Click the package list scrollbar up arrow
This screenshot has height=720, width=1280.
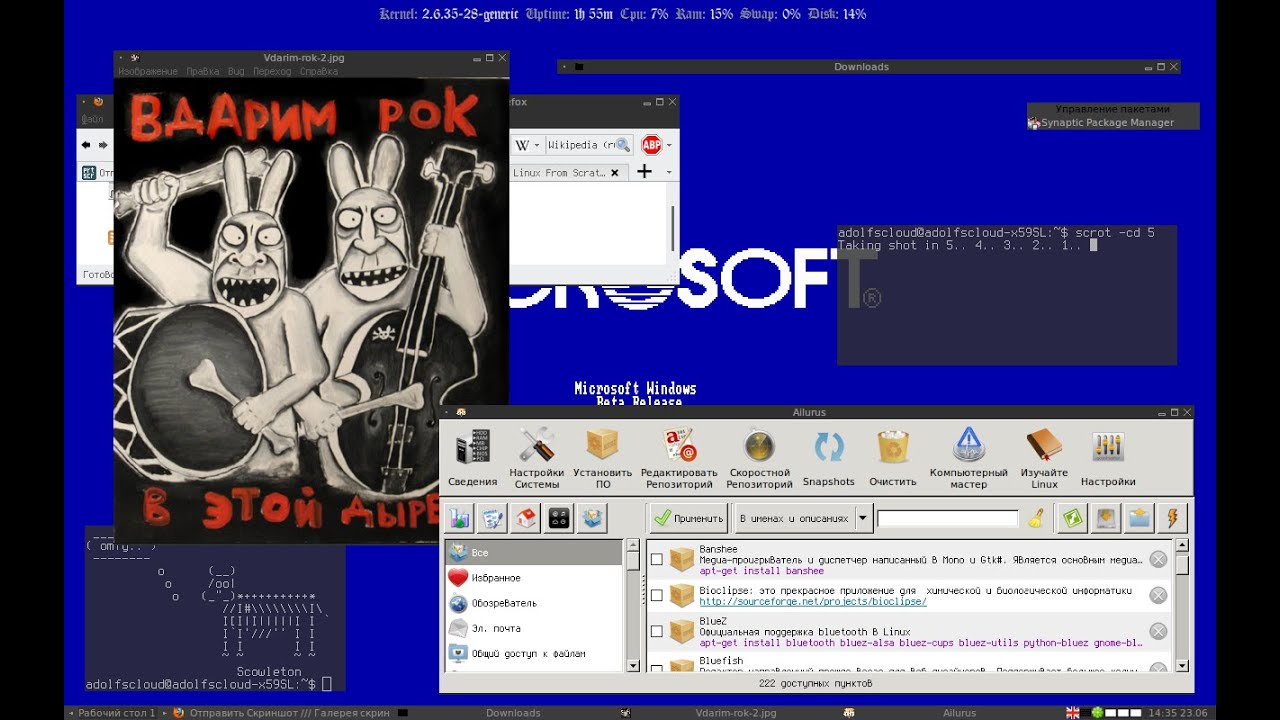tap(1182, 546)
